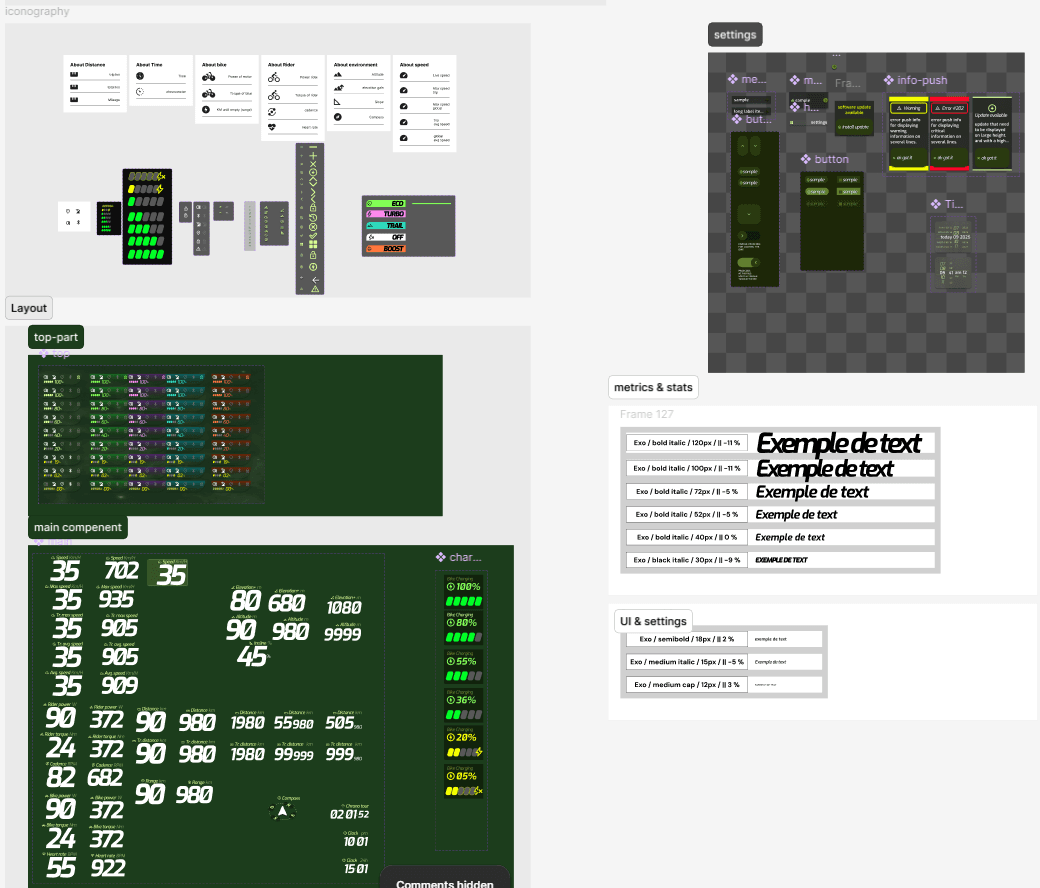This screenshot has height=888, width=1040.
Task: Click 'ok got it' on yellow Warning card
Action: (909, 158)
